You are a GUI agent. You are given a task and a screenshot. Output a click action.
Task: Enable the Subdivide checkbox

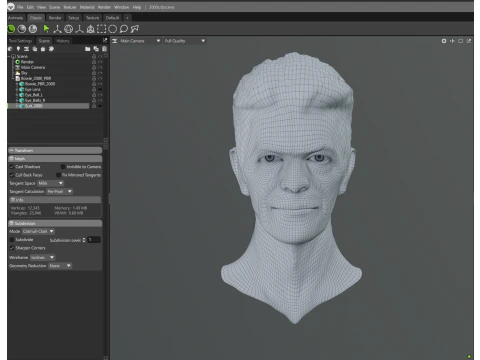coord(12,240)
